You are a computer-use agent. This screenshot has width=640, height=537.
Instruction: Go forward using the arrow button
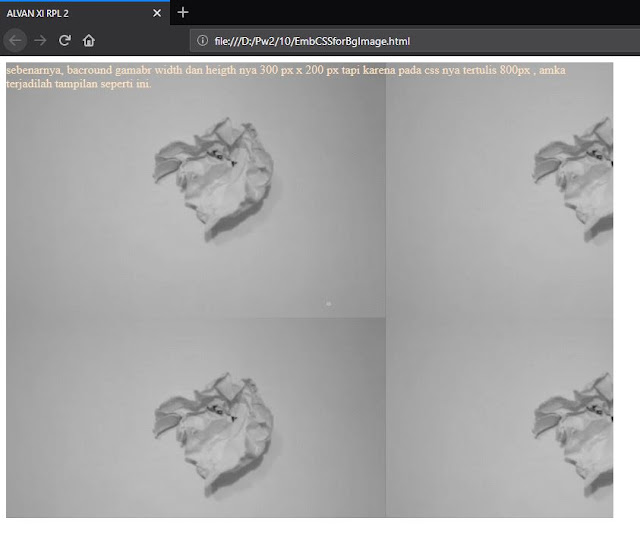pyautogui.click(x=40, y=40)
